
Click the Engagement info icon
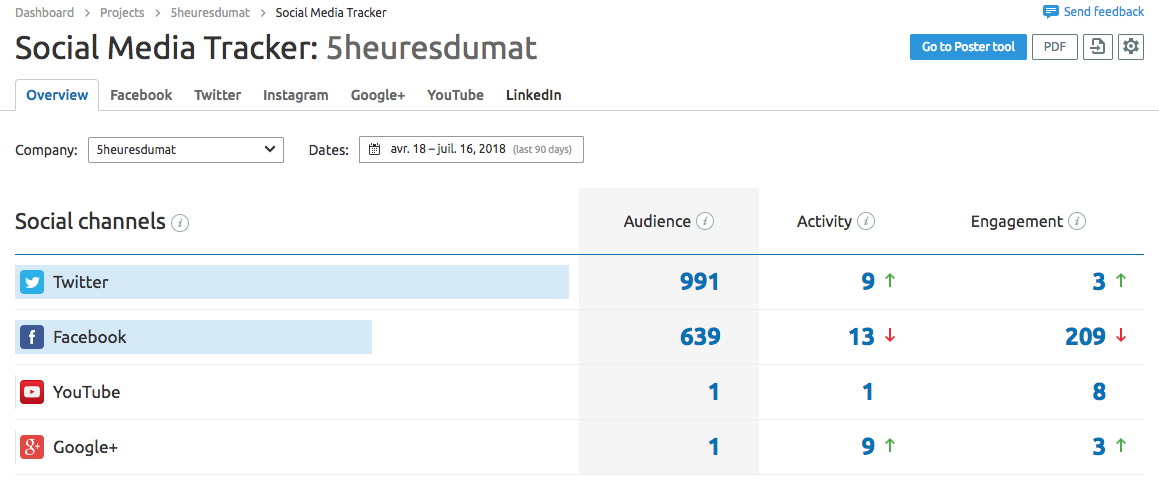tap(1077, 222)
